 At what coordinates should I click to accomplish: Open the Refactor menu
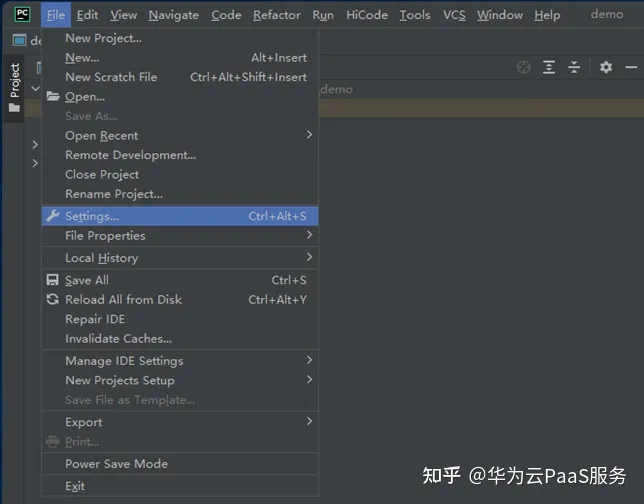pyautogui.click(x=276, y=15)
